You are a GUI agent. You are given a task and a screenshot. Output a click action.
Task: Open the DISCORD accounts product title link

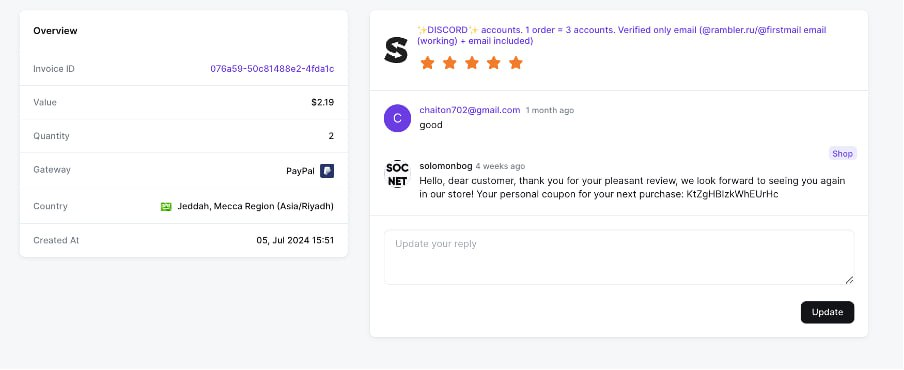click(622, 35)
